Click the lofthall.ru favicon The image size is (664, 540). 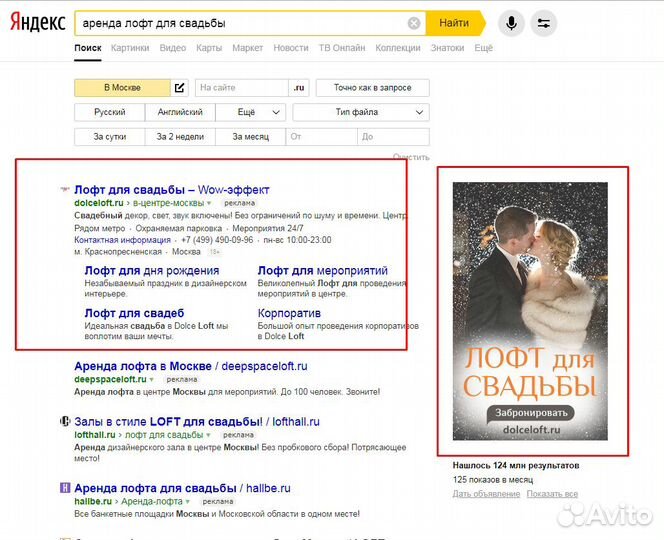65,421
